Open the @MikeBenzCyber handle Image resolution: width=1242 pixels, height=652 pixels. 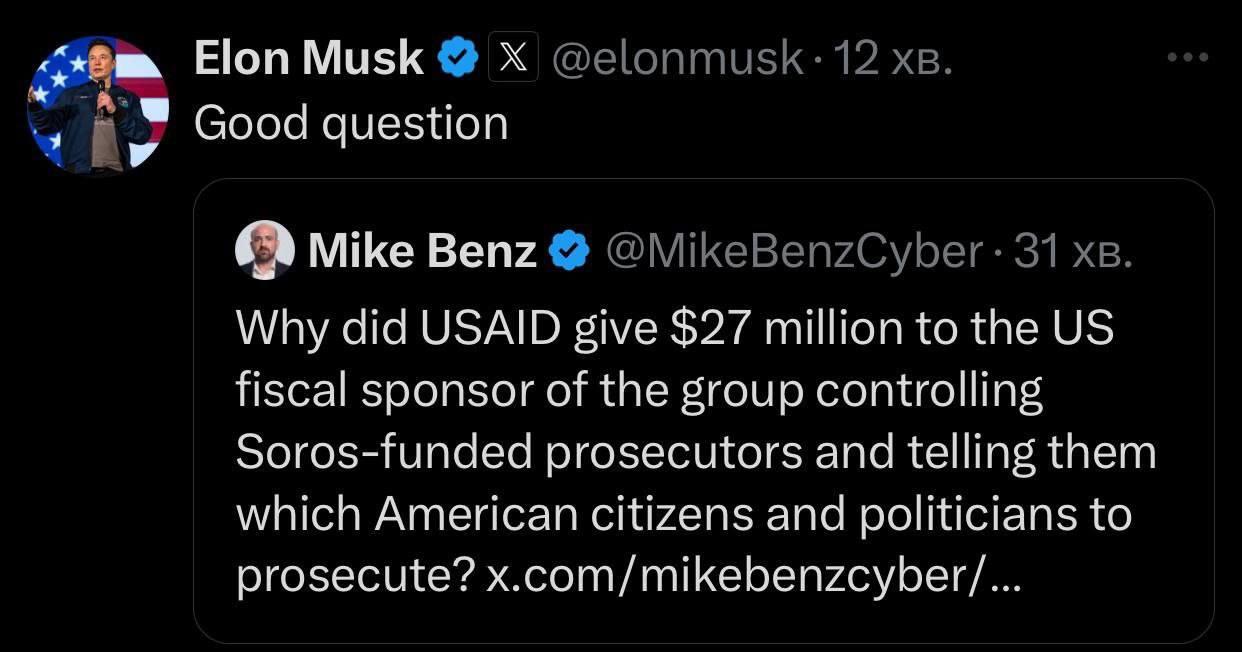tap(793, 251)
